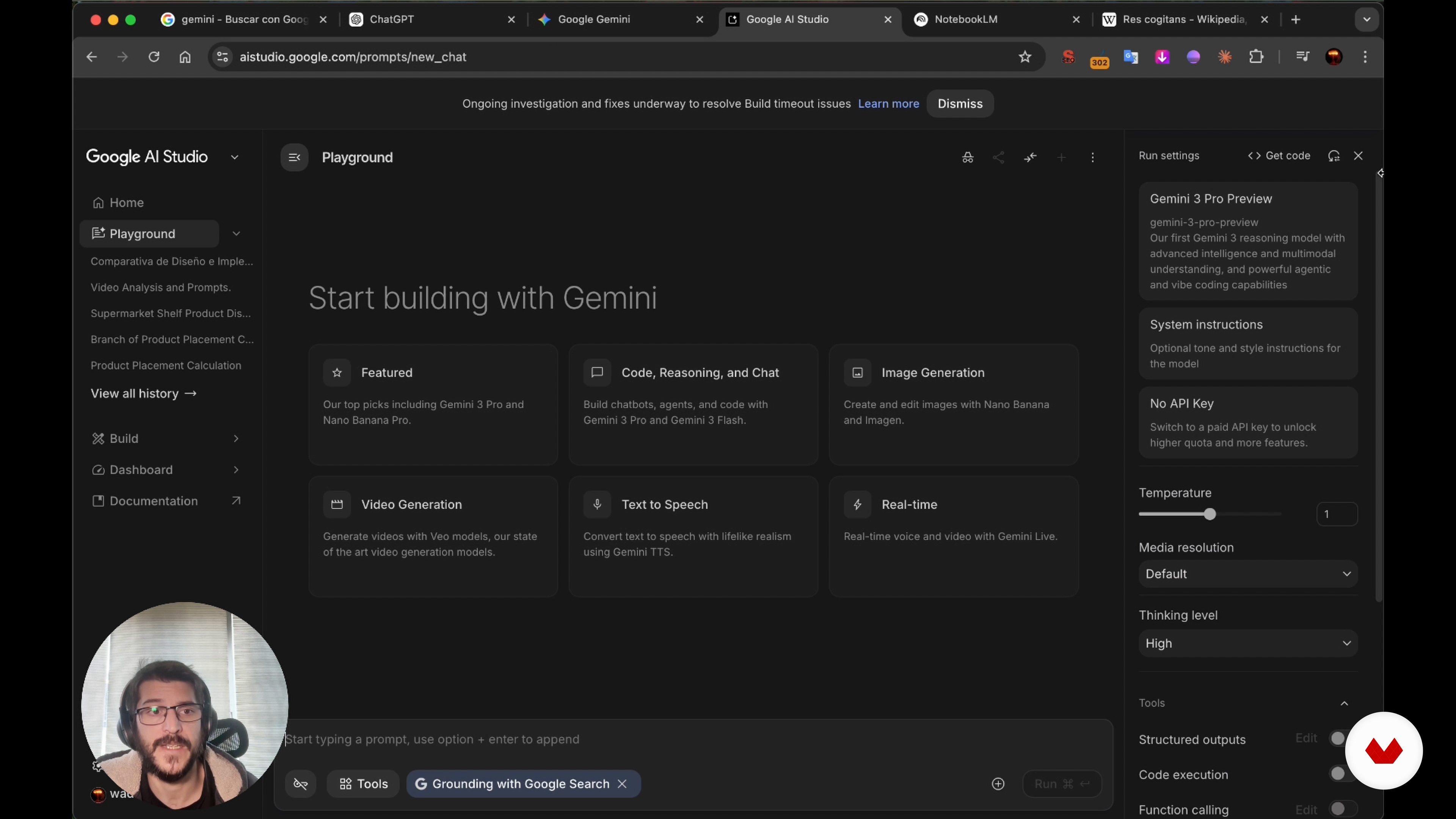Open the Tools button in prompt bar
1456x819 pixels.
click(364, 784)
